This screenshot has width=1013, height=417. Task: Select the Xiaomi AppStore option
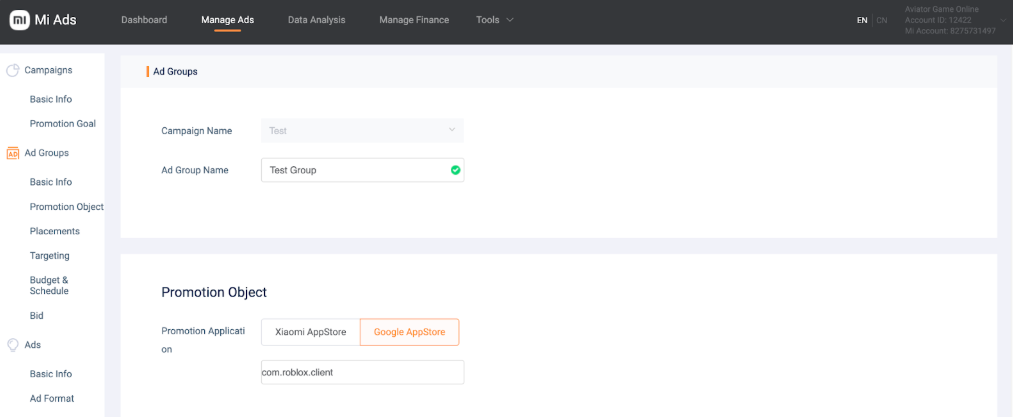pyautogui.click(x=310, y=332)
